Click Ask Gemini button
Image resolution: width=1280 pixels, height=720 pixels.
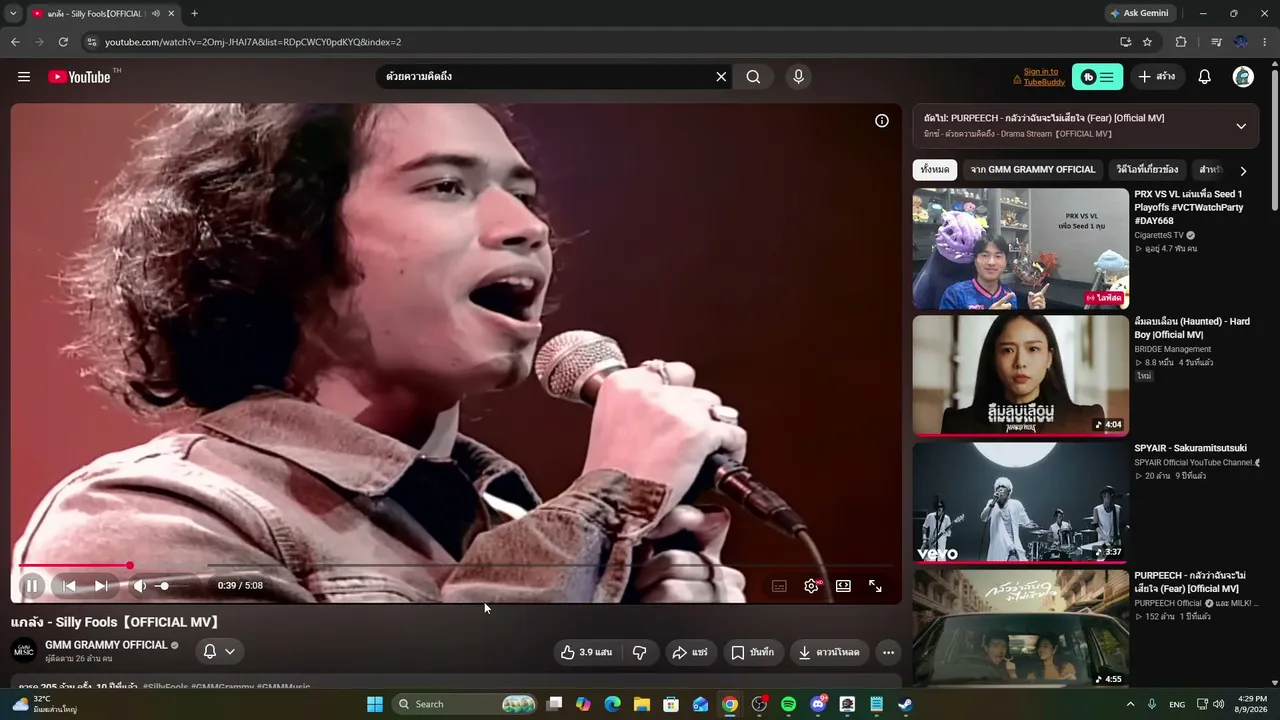pos(1138,13)
